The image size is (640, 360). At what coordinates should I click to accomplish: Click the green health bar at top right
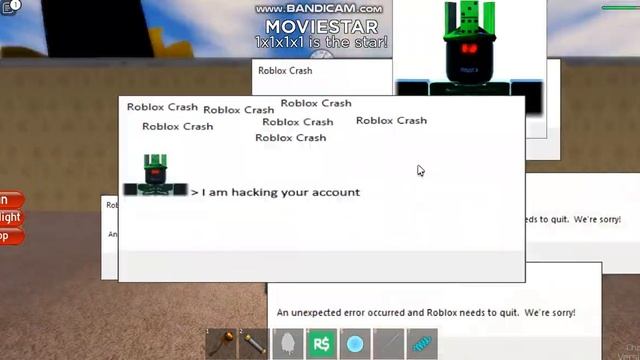point(621,8)
